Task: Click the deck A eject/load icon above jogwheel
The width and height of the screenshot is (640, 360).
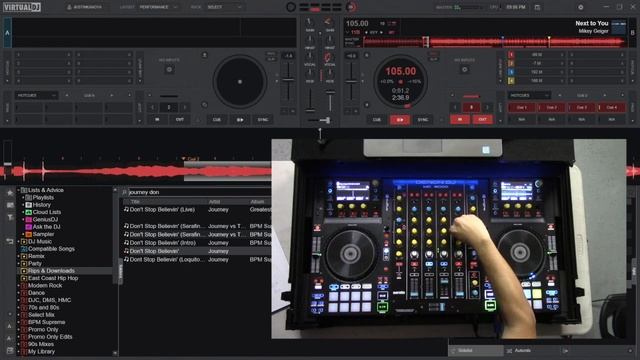Action: [204, 55]
